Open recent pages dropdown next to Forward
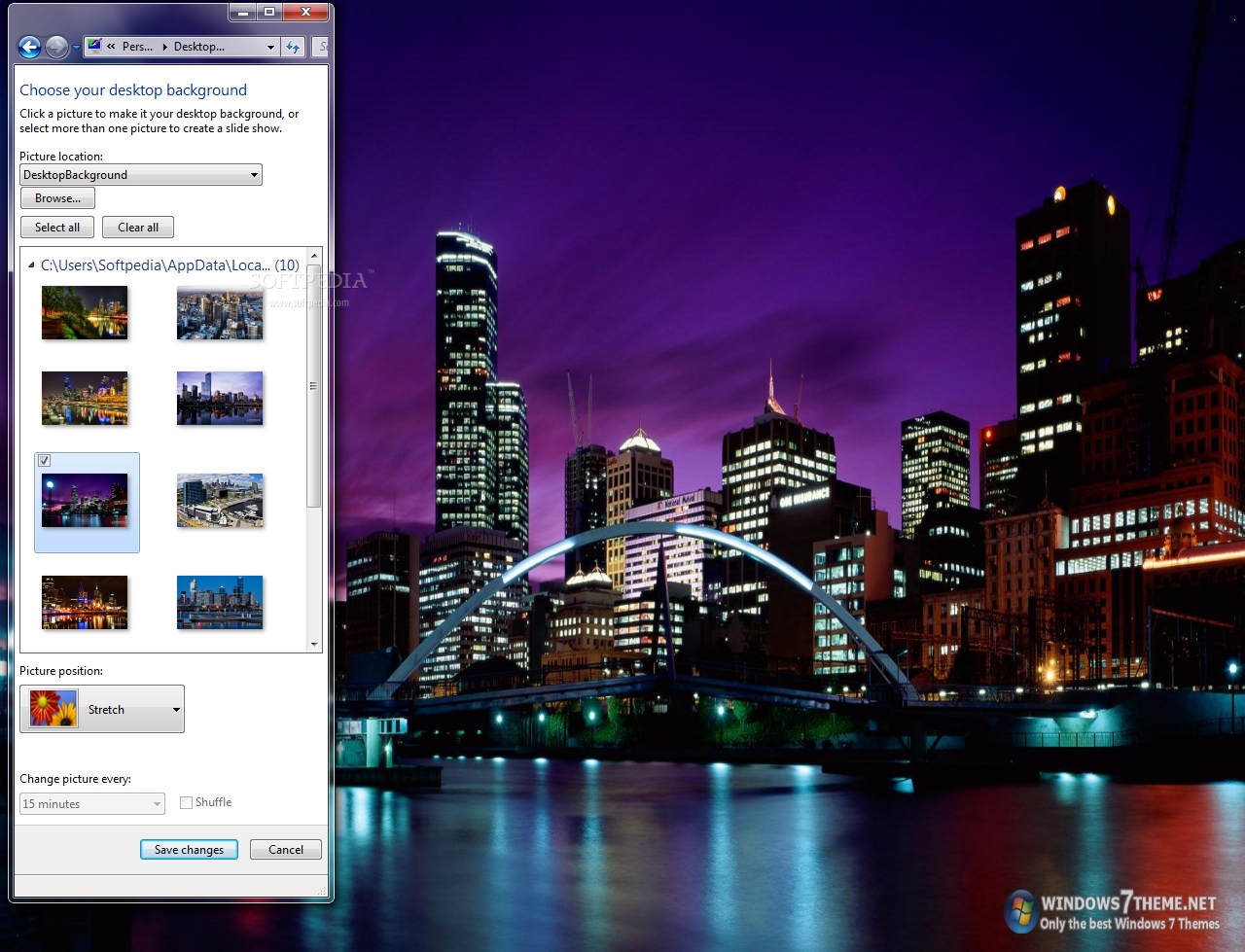Screen dimensions: 1245x952 pyautogui.click(x=76, y=47)
